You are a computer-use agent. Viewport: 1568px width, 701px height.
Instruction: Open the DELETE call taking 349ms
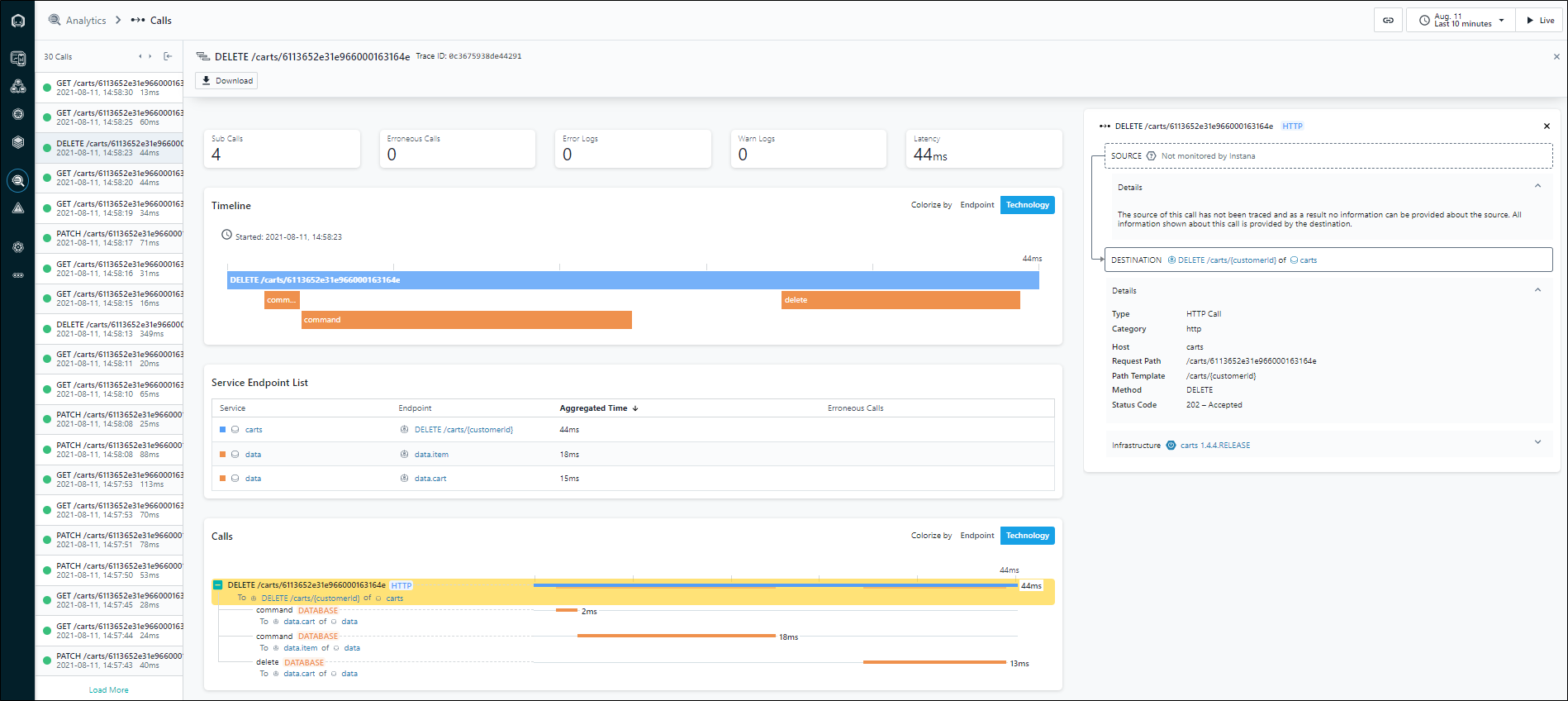[109, 329]
